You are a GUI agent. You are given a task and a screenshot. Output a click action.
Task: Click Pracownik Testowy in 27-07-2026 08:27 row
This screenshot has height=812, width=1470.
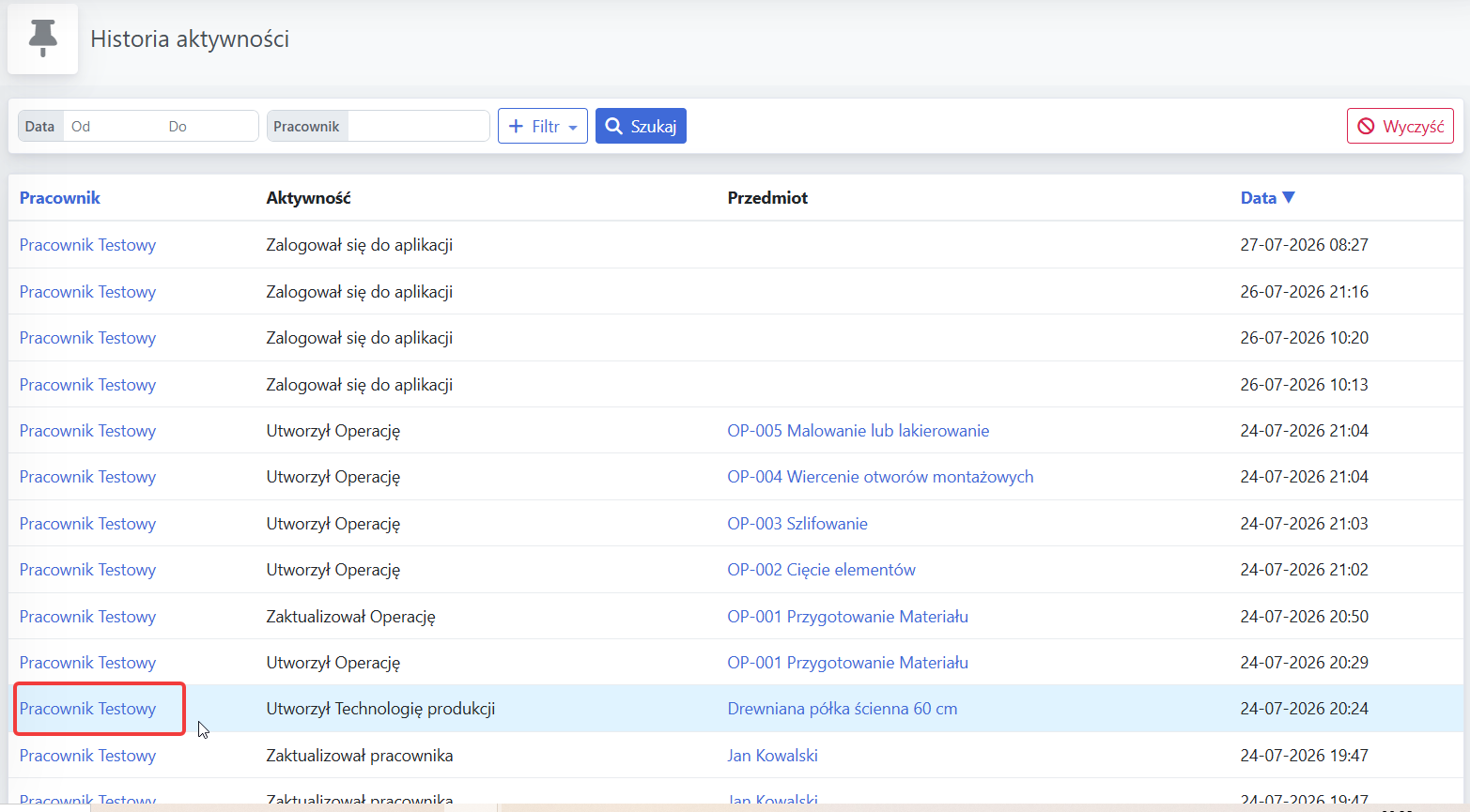(87, 245)
